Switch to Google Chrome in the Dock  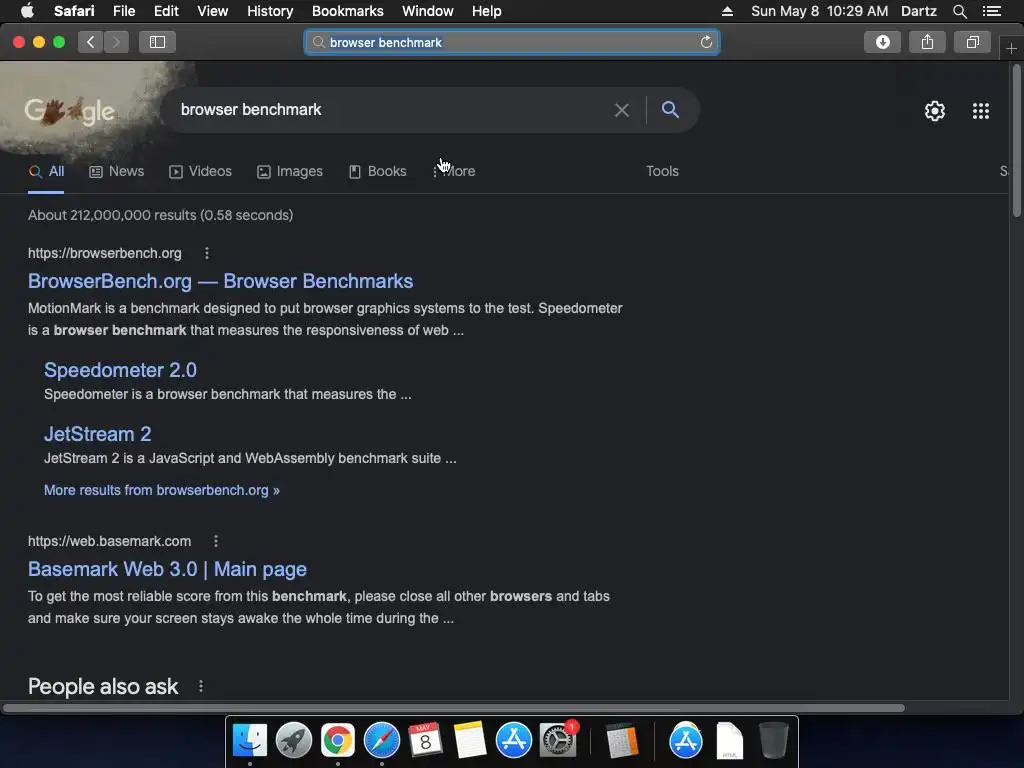click(337, 741)
